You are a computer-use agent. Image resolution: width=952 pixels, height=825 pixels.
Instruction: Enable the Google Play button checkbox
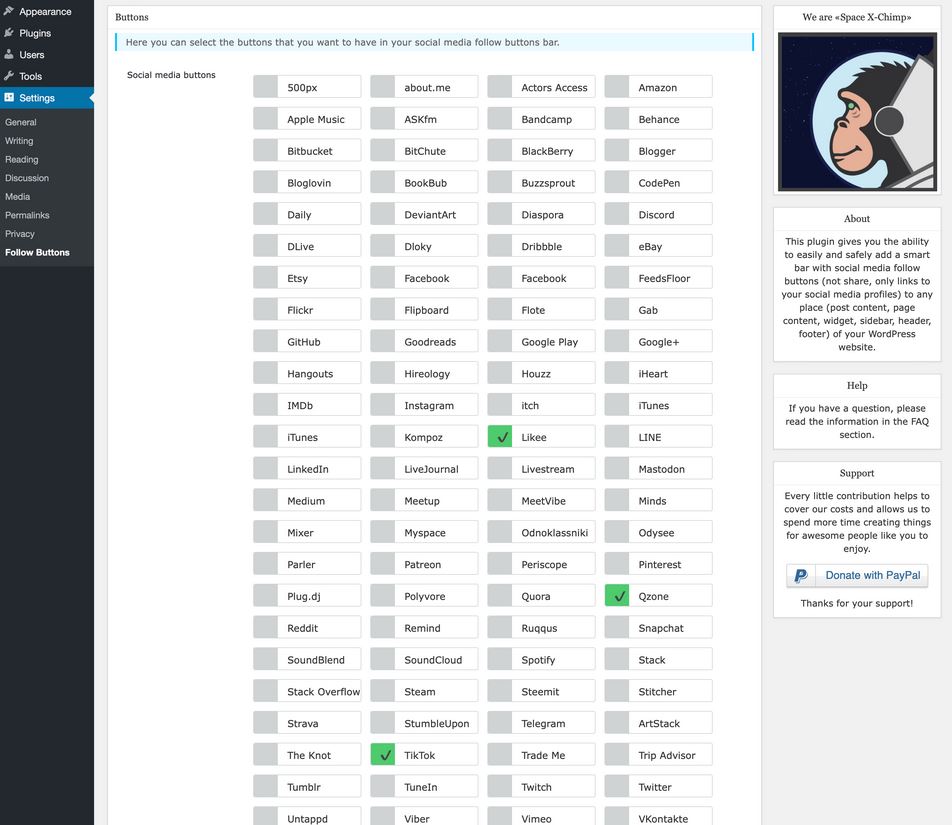point(500,341)
